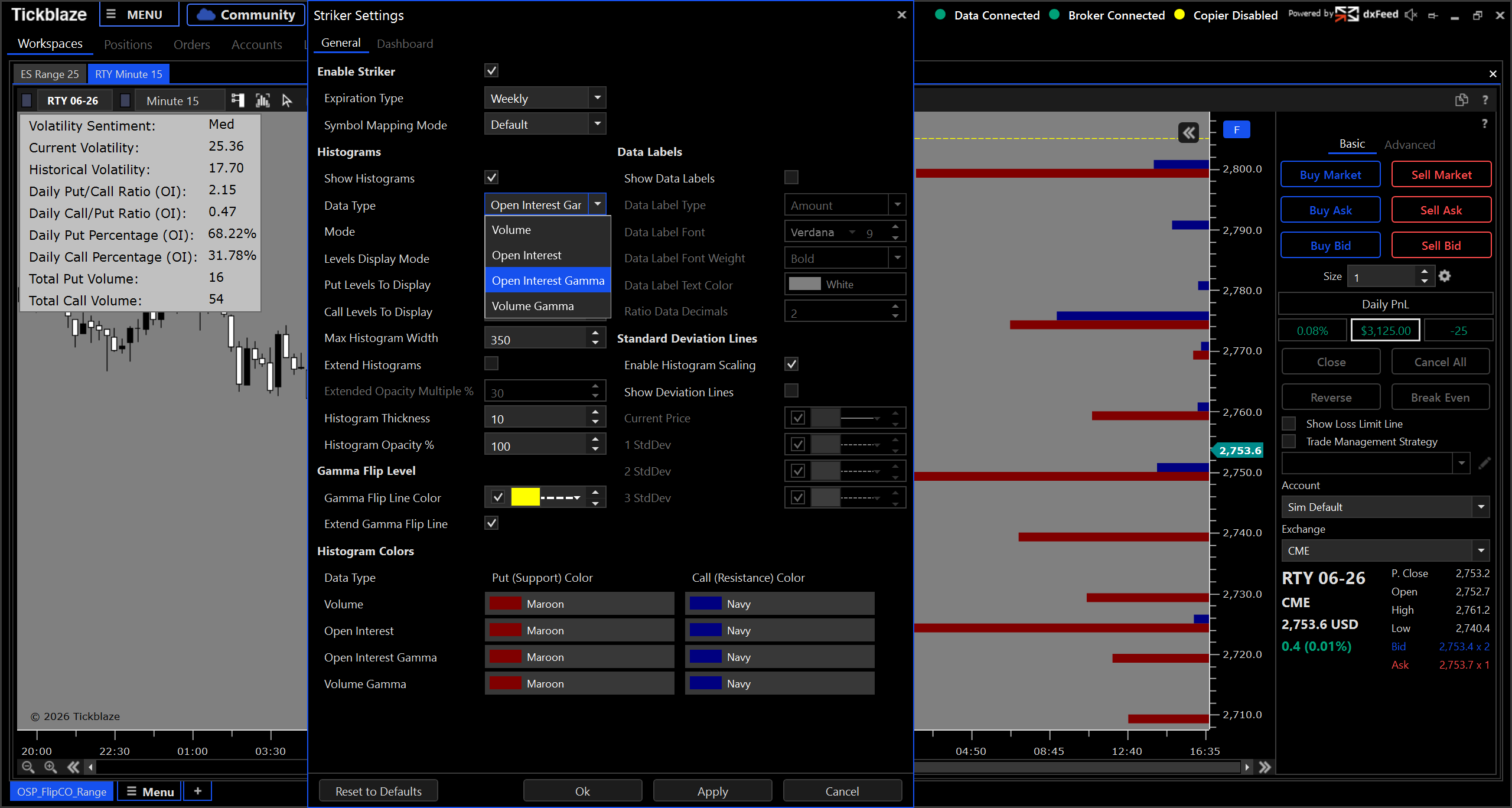Enable the Extend Histograms checkbox
Viewport: 1512px width, 808px height.
[491, 363]
